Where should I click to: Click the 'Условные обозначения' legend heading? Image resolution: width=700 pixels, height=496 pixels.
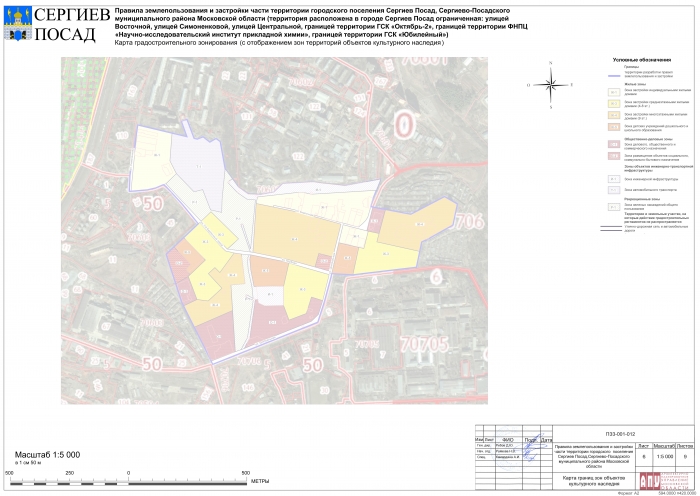[637, 60]
